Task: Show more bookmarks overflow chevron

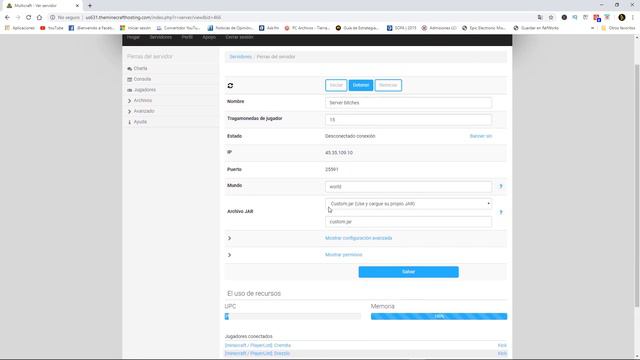Action: [x=592, y=28]
